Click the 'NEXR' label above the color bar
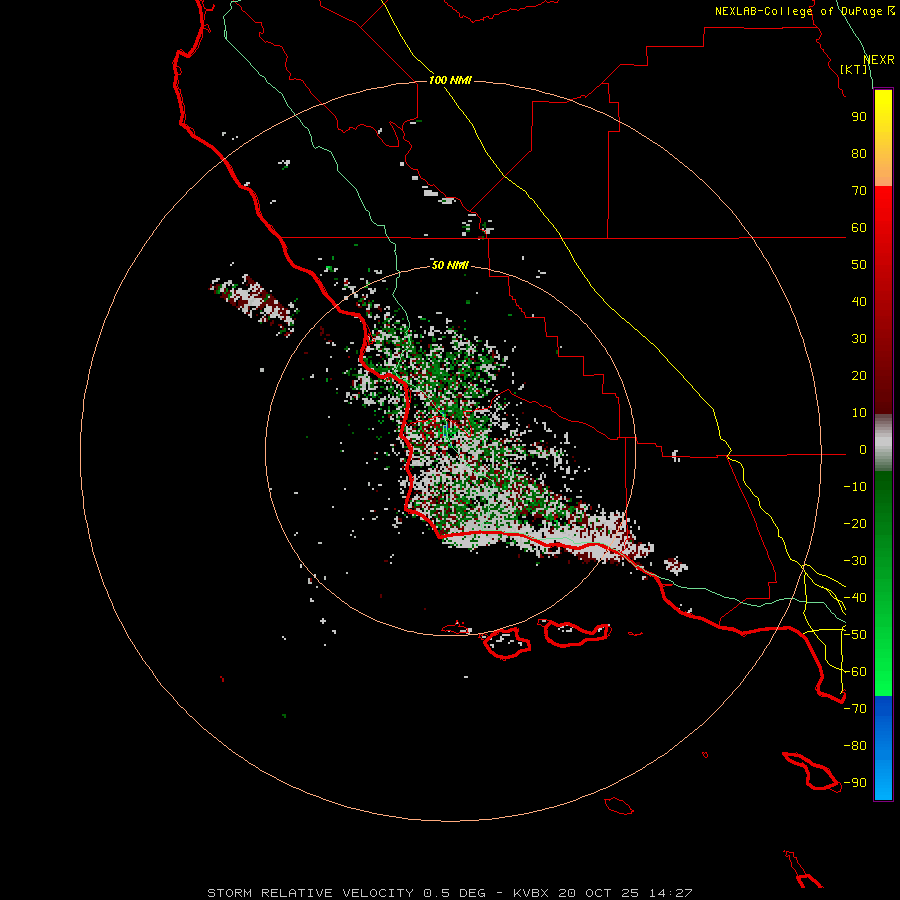The image size is (900, 900). 879,60
